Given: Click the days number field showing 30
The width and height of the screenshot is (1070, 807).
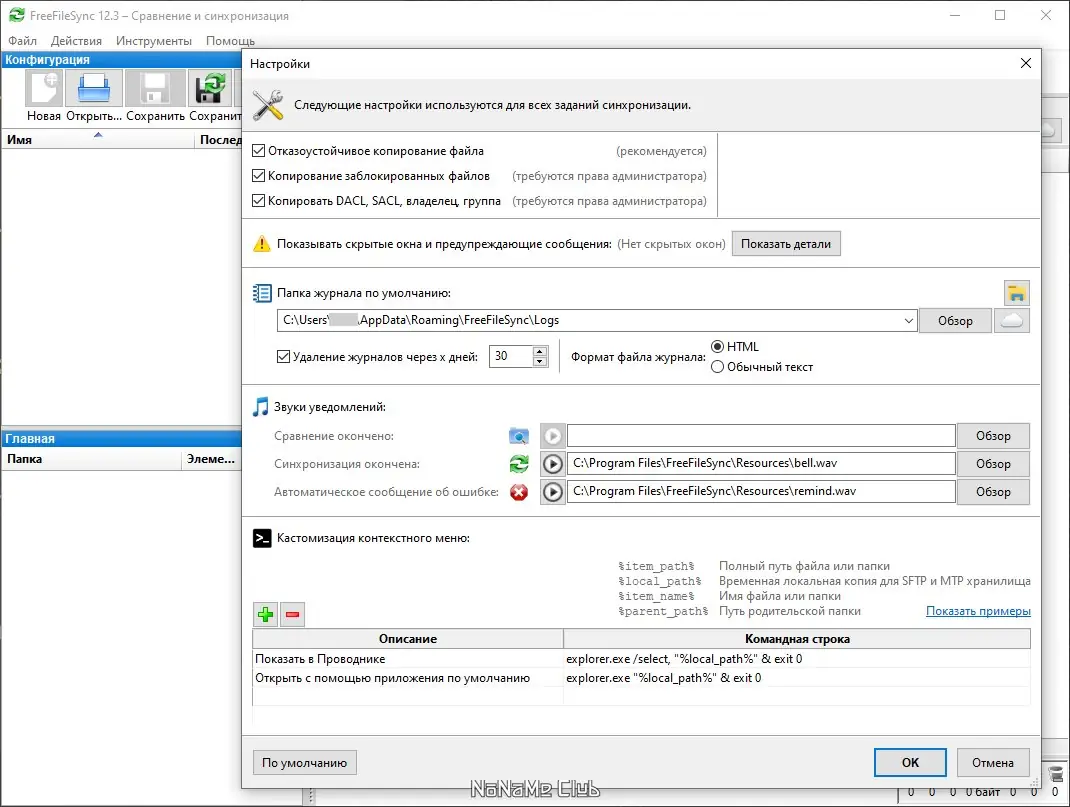Looking at the screenshot, I should [510, 356].
